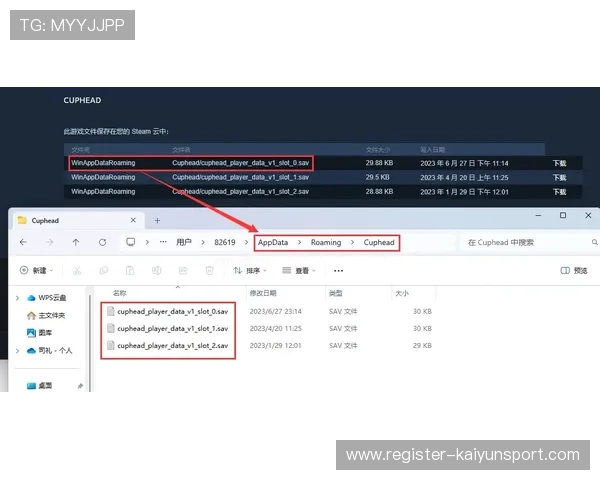Viewport: 600px width, 480px height.
Task: Click the date 2023/1/29 12:01
Action: (275, 345)
